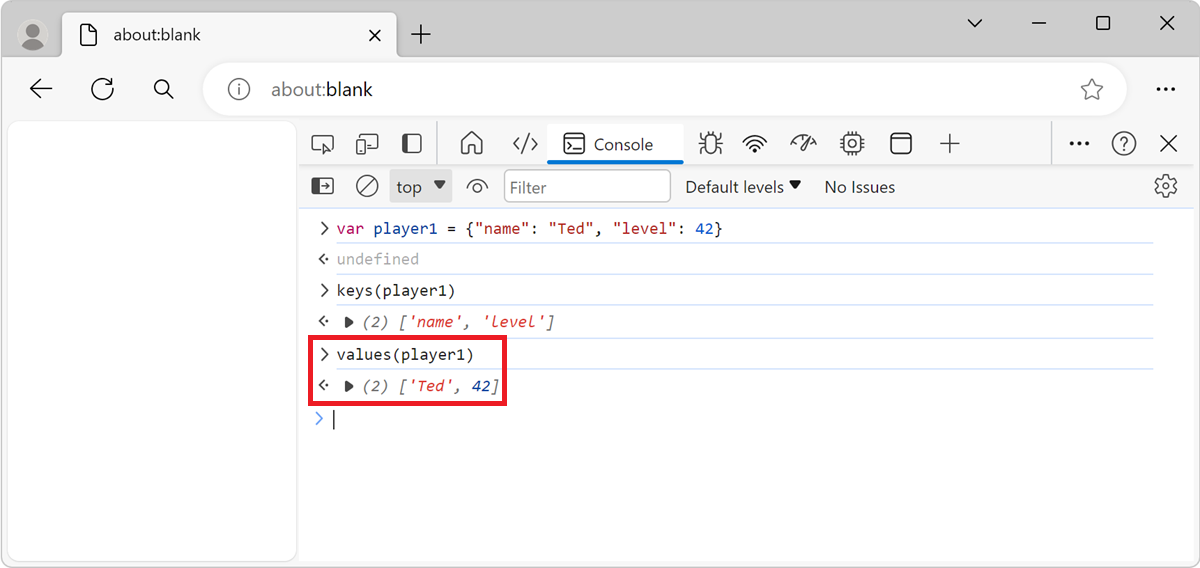Image resolution: width=1200 pixels, height=568 pixels.
Task: Open Customize and control DevTools menu
Action: [x=1079, y=144]
